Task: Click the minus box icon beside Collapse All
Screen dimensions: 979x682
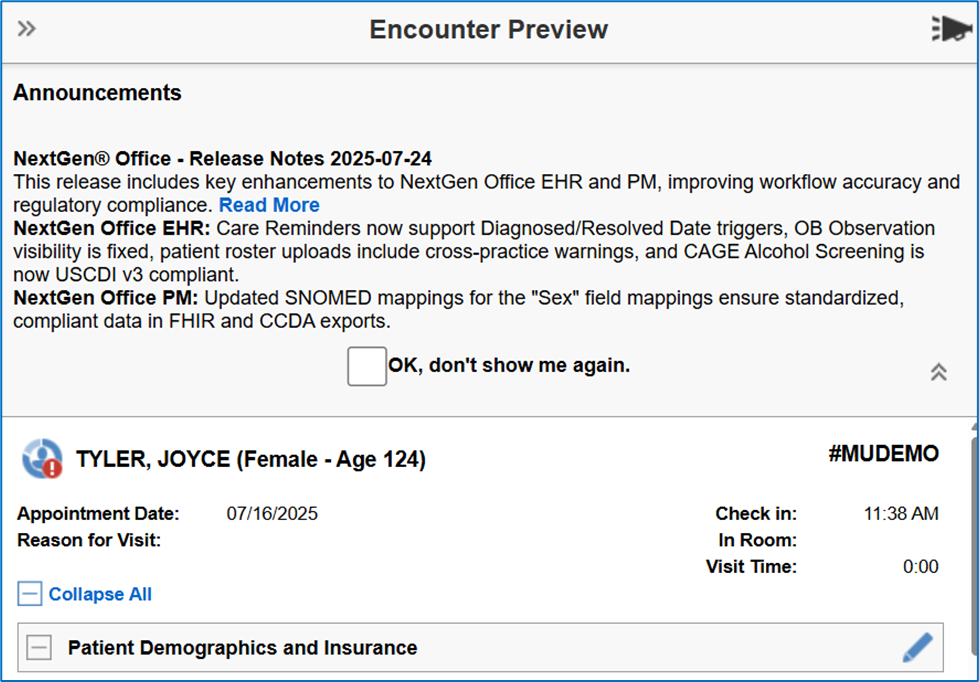Action: point(30,594)
